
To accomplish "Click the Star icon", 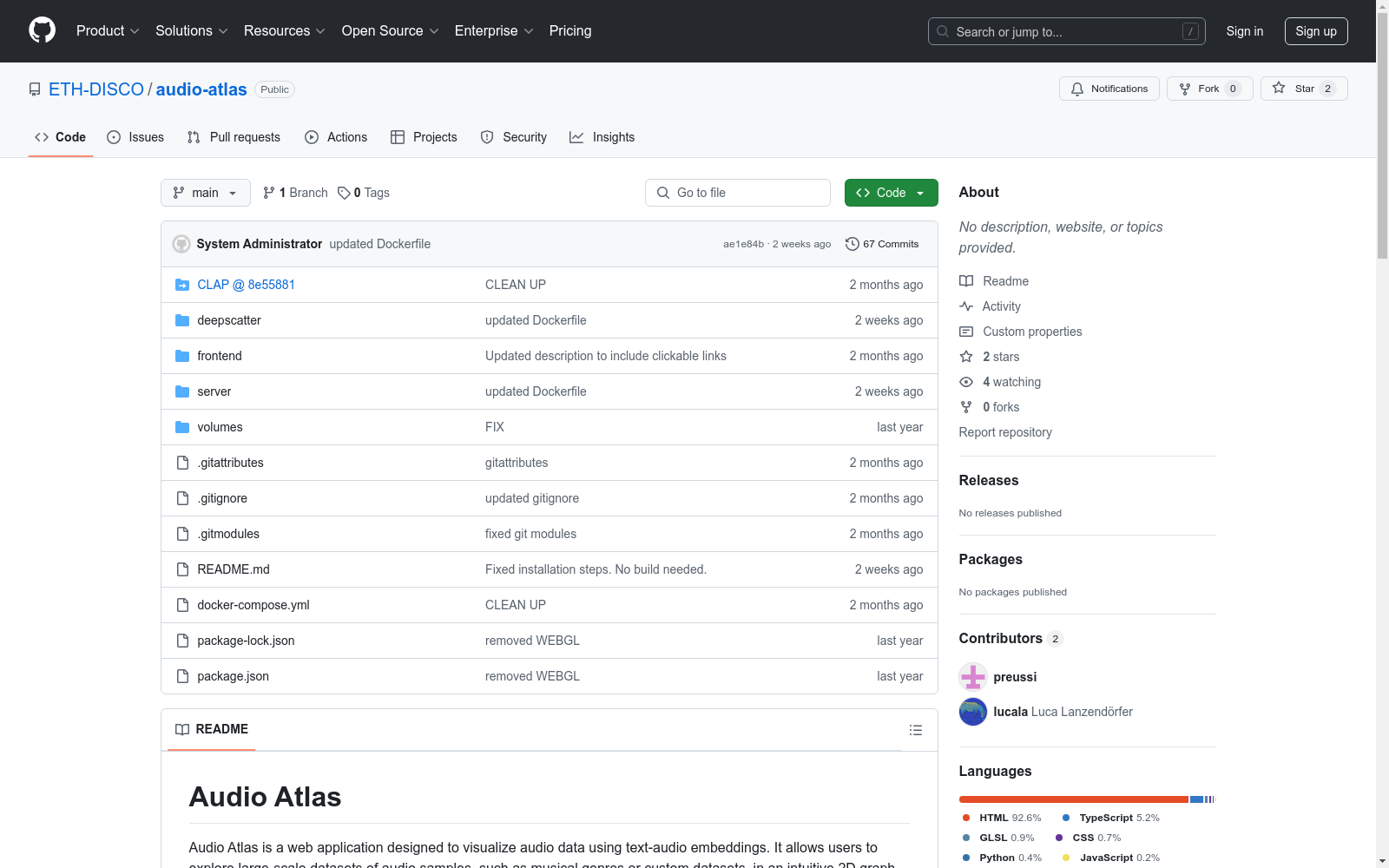I will click(x=1279, y=88).
